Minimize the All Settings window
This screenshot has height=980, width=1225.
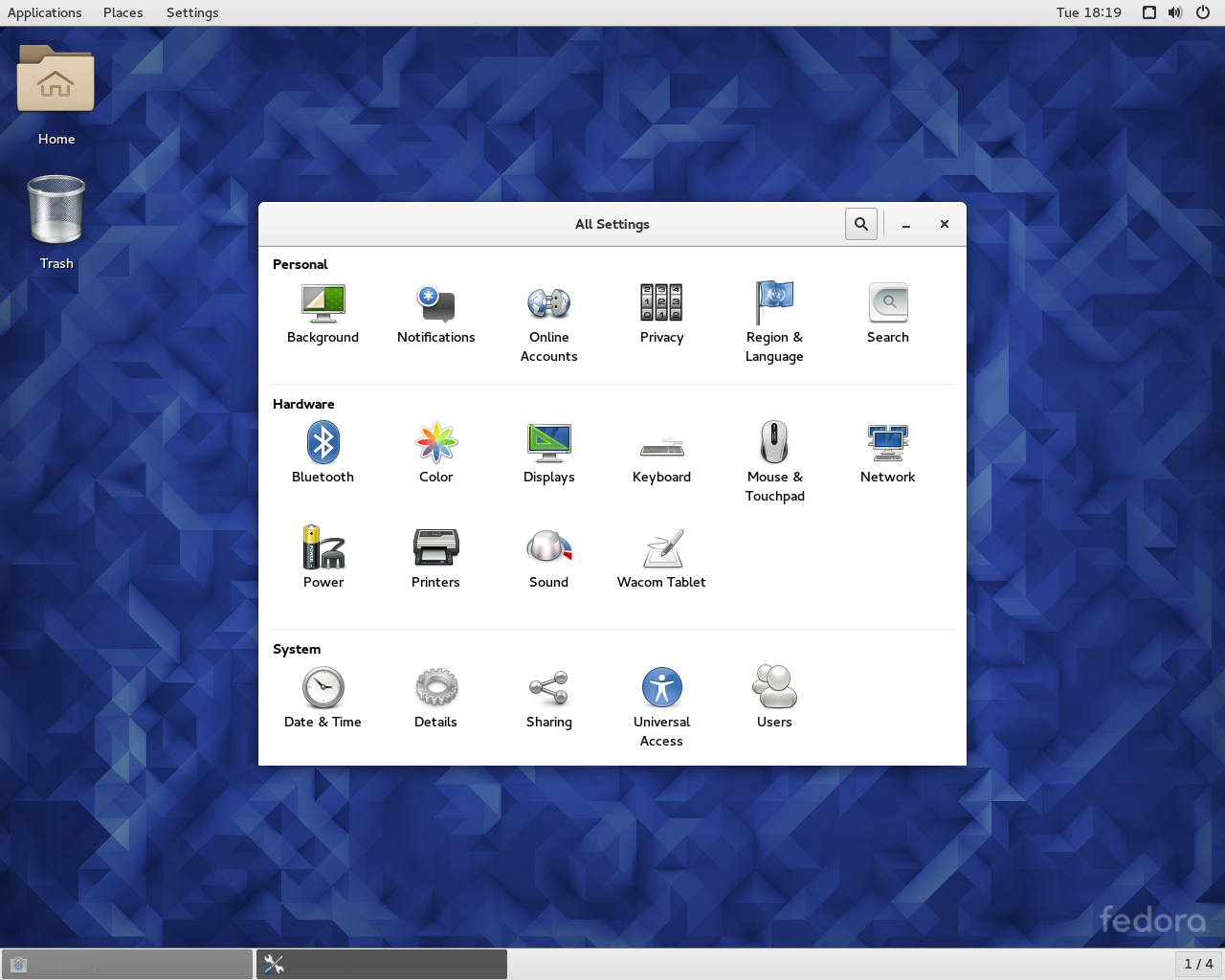pyautogui.click(x=906, y=224)
